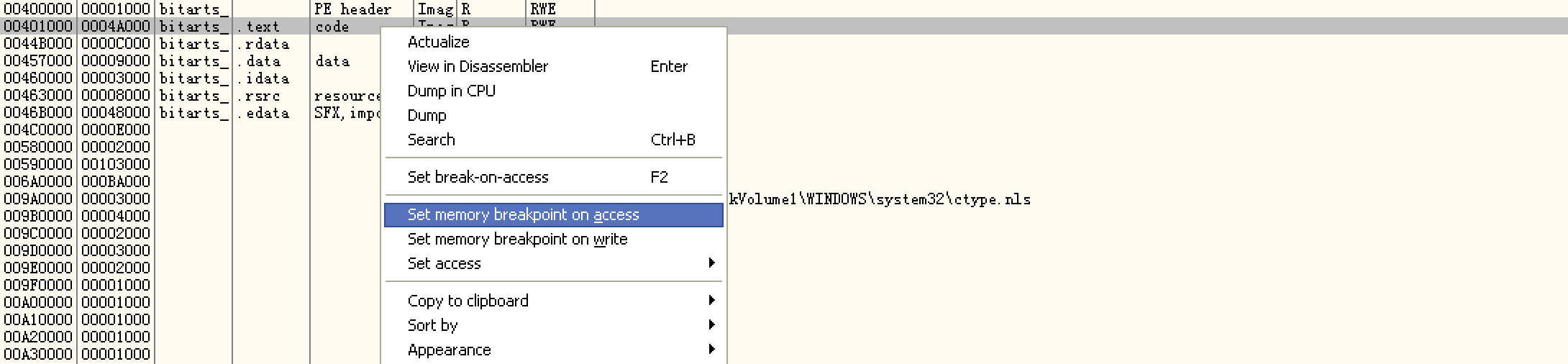The height and width of the screenshot is (364, 1568).
Task: Select the .idata section row
Action: (262, 78)
